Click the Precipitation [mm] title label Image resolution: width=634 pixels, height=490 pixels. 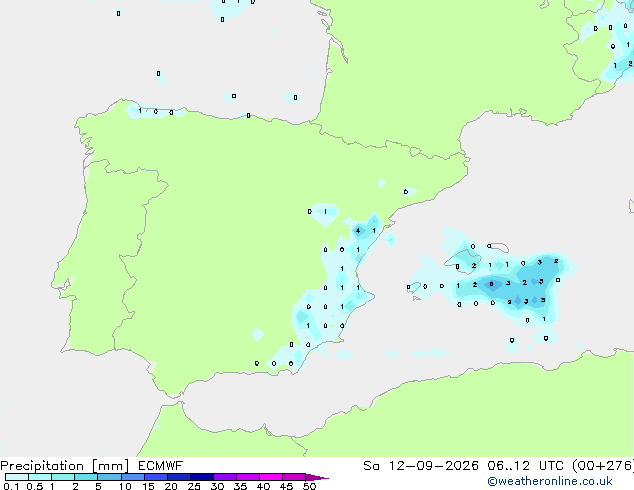pyautogui.click(x=65, y=466)
